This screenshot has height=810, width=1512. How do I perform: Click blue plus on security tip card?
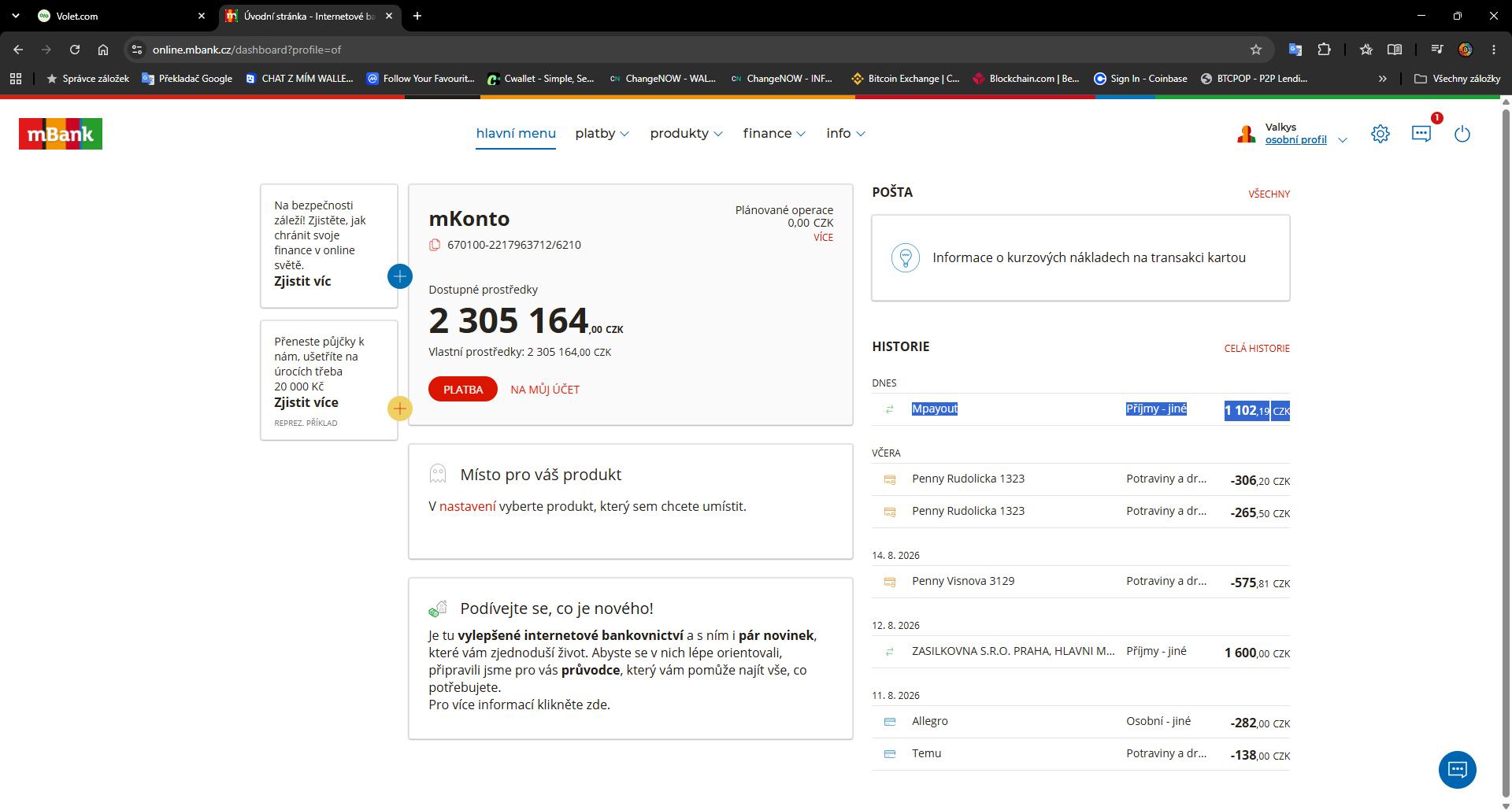coord(400,276)
